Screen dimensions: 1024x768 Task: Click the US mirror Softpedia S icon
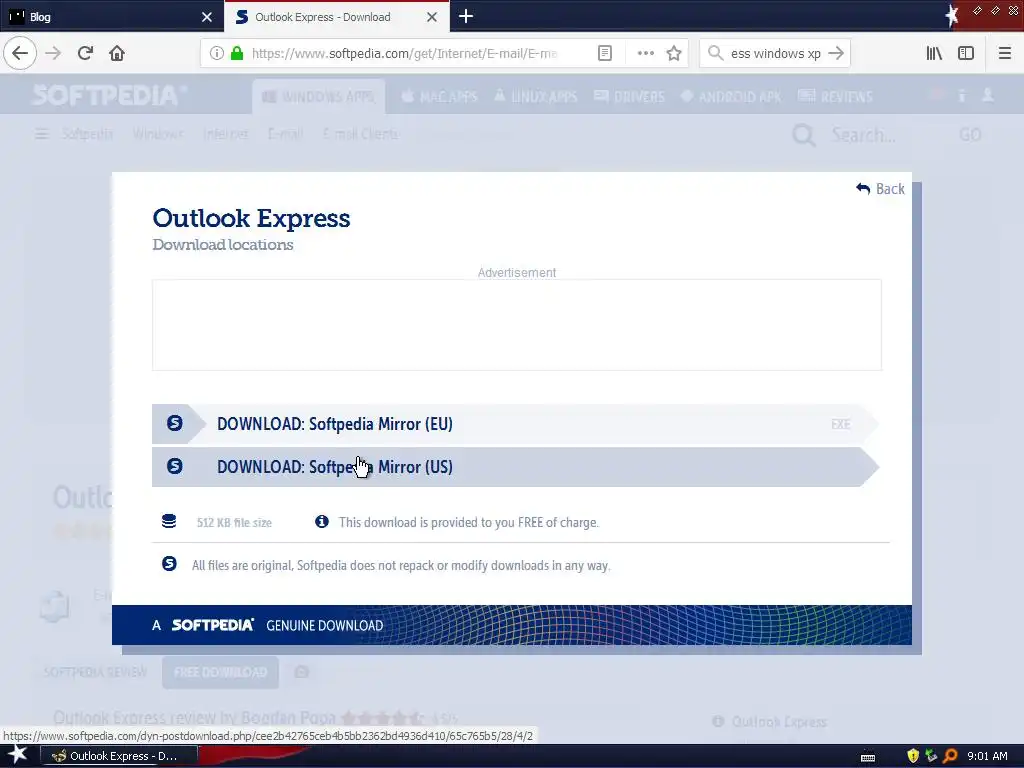174,466
